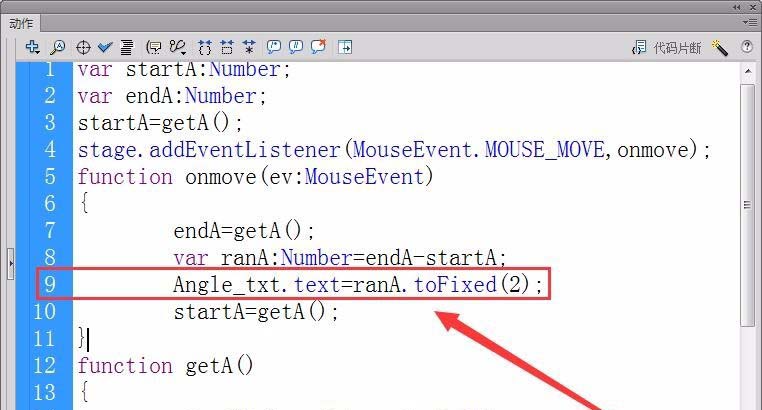Toggle the actions toolbox show/hide icon
This screenshot has height=410, width=762.
pos(345,47)
